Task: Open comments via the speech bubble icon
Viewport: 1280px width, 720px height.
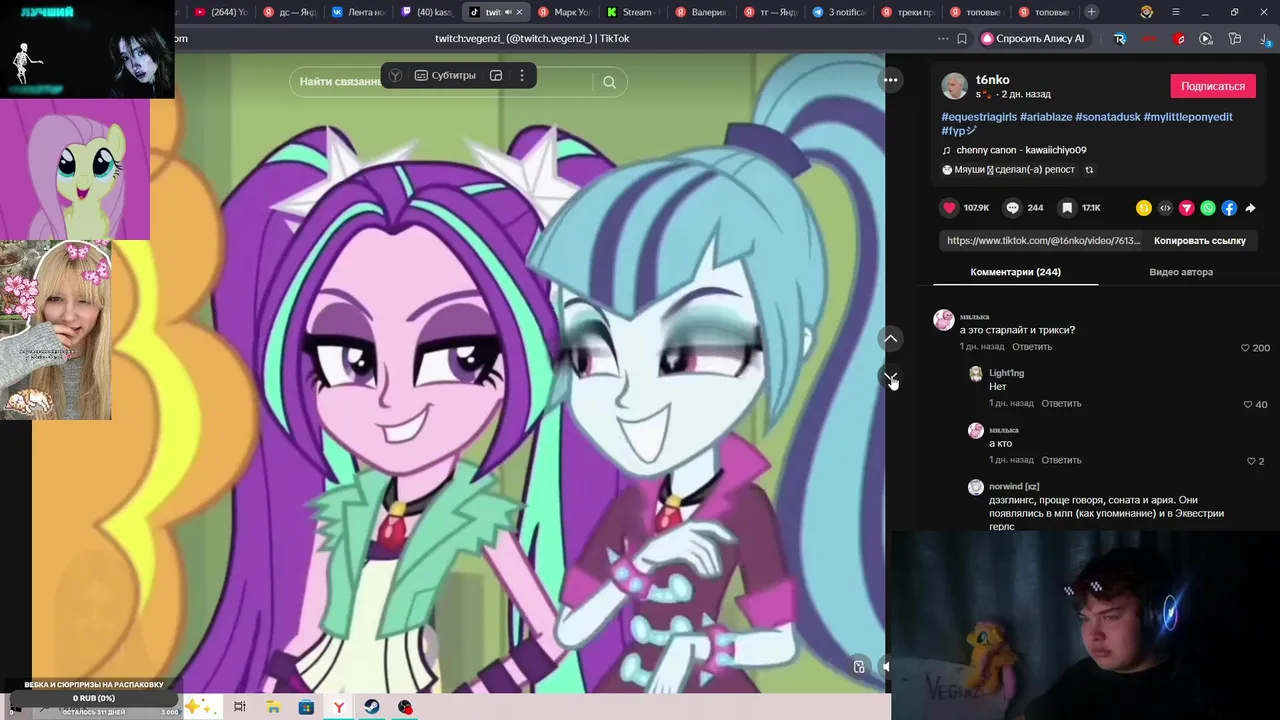Action: tap(1013, 208)
